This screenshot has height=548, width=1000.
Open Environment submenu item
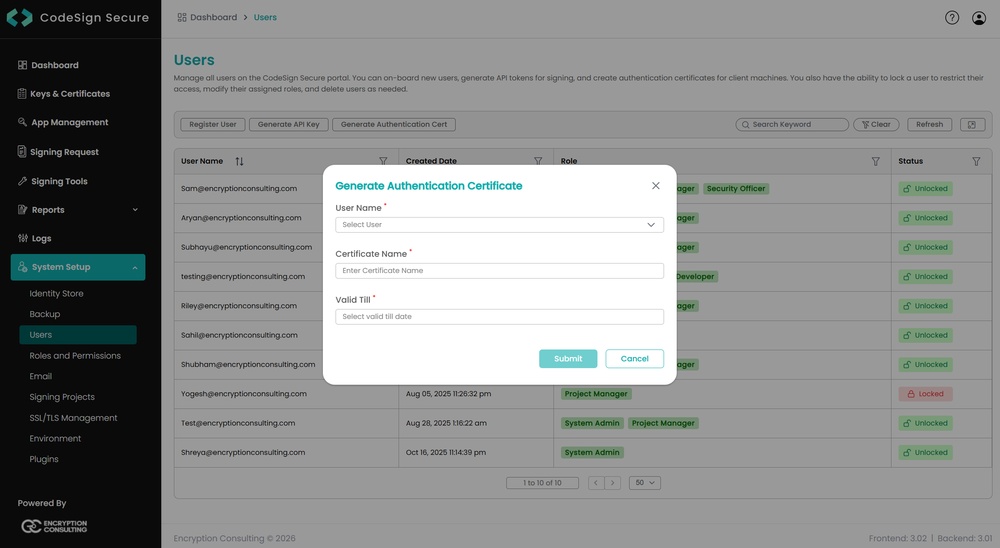click(x=55, y=438)
